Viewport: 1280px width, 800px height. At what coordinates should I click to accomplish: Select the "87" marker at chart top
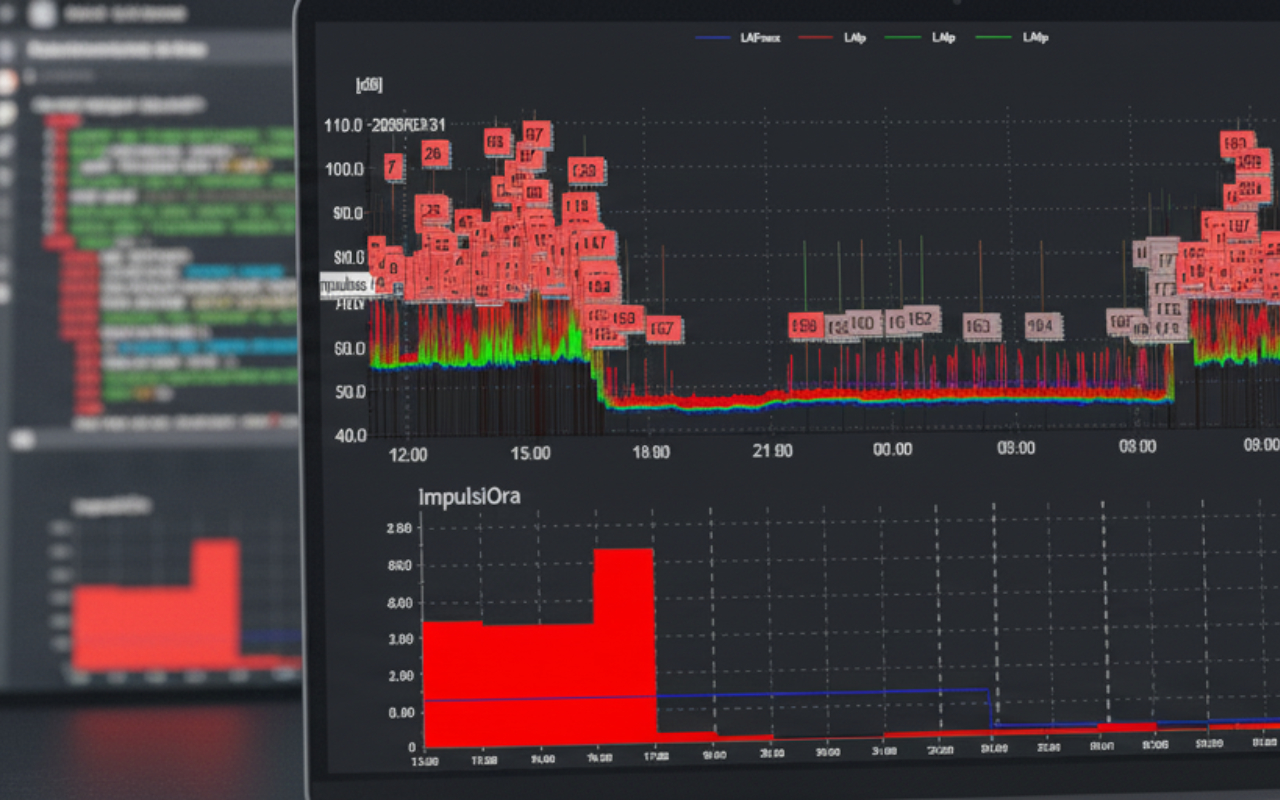[x=536, y=133]
